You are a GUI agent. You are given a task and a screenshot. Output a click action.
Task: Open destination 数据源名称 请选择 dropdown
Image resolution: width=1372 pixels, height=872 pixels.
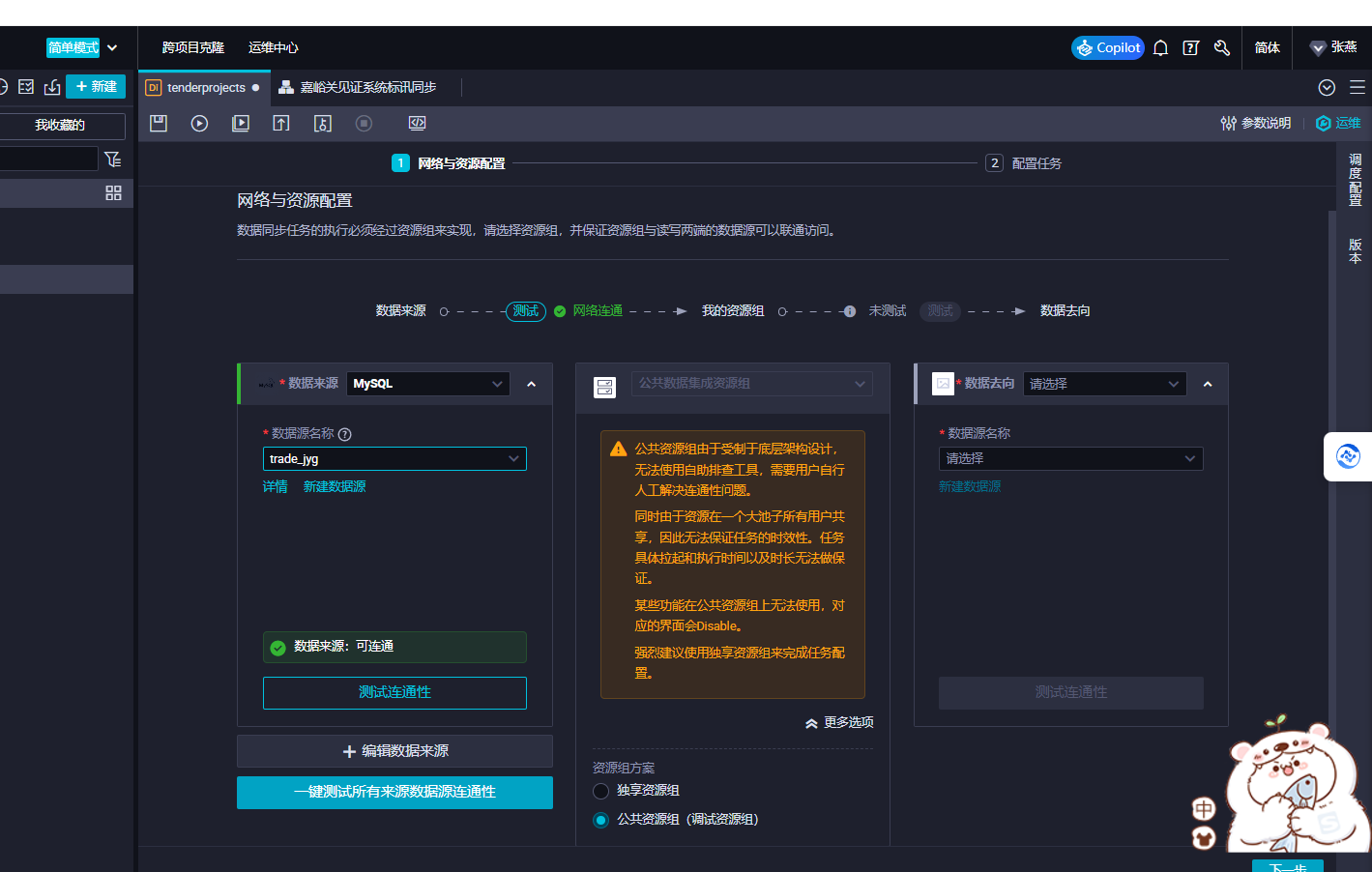pos(1071,458)
